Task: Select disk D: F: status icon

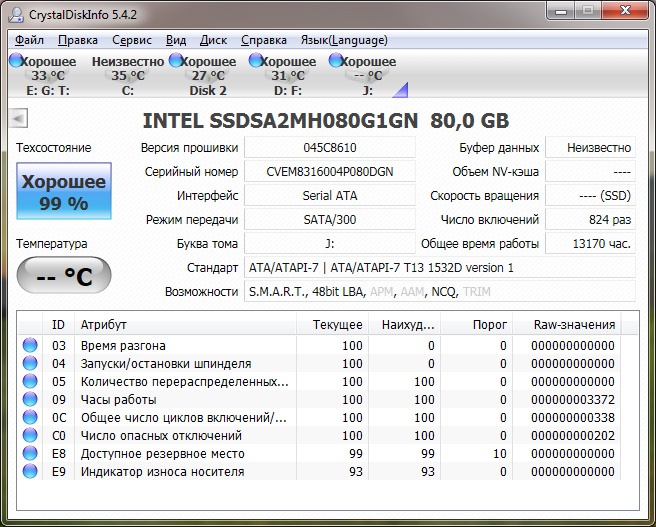Action: pos(255,61)
